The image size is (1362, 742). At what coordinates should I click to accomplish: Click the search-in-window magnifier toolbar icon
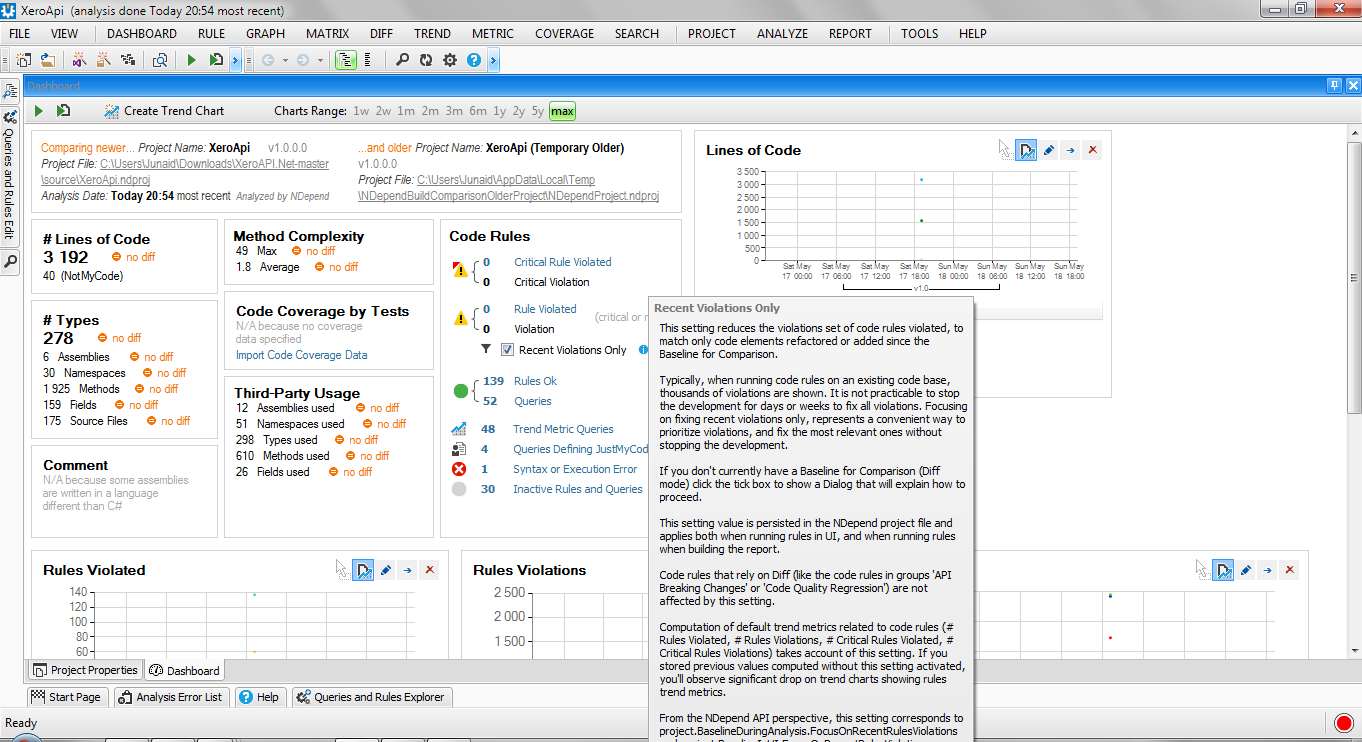pos(160,60)
